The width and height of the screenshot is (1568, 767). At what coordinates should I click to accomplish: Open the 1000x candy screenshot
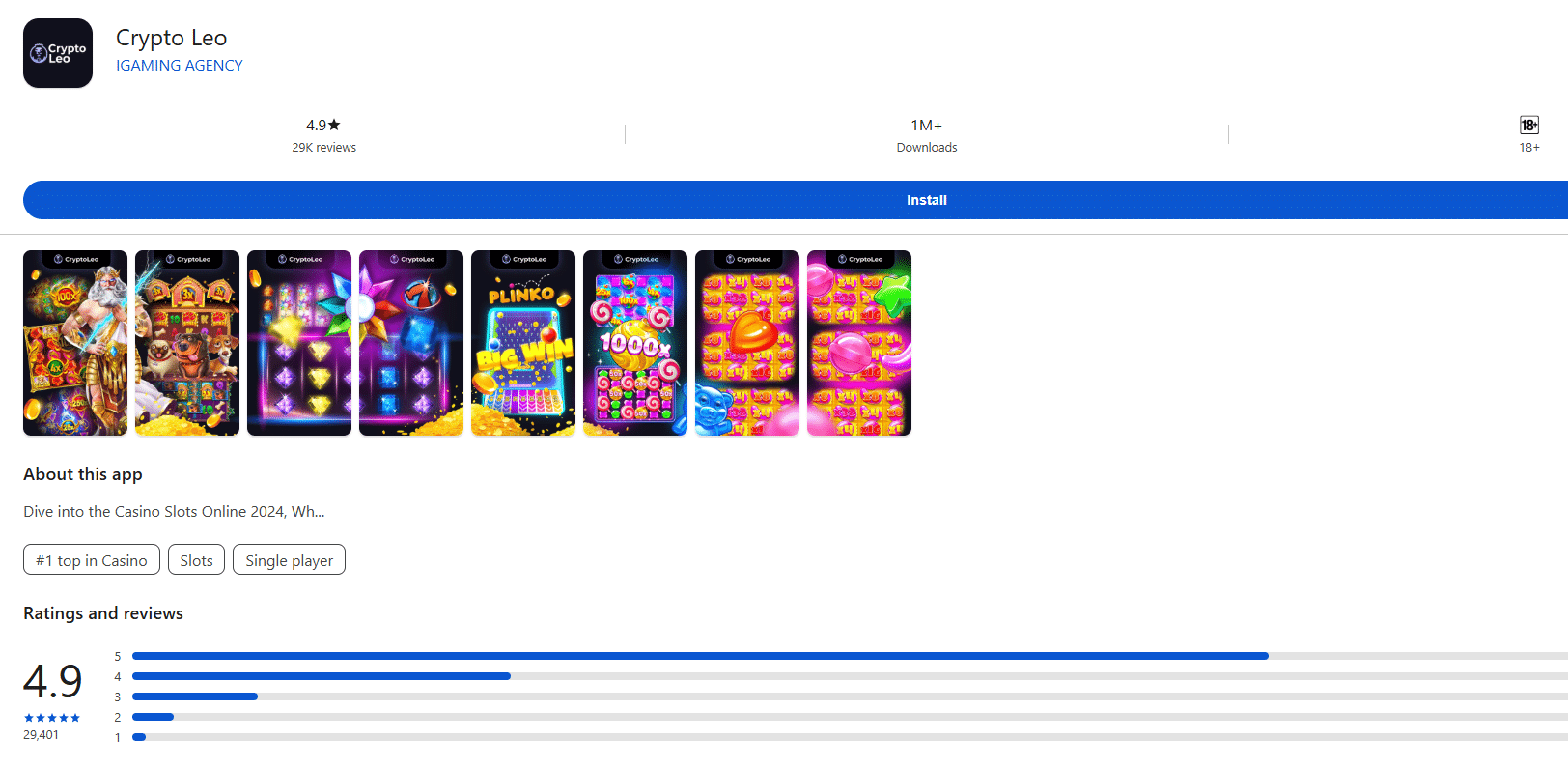click(635, 343)
